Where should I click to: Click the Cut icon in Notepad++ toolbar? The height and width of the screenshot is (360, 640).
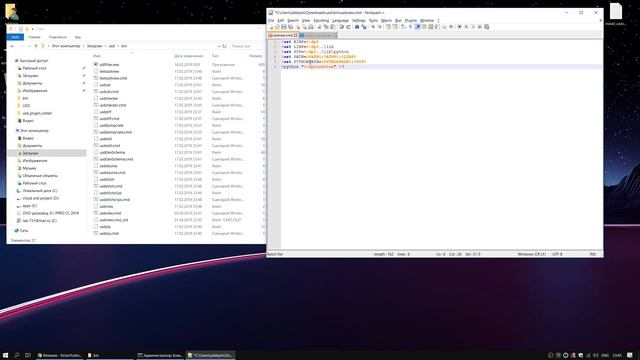(320, 27)
